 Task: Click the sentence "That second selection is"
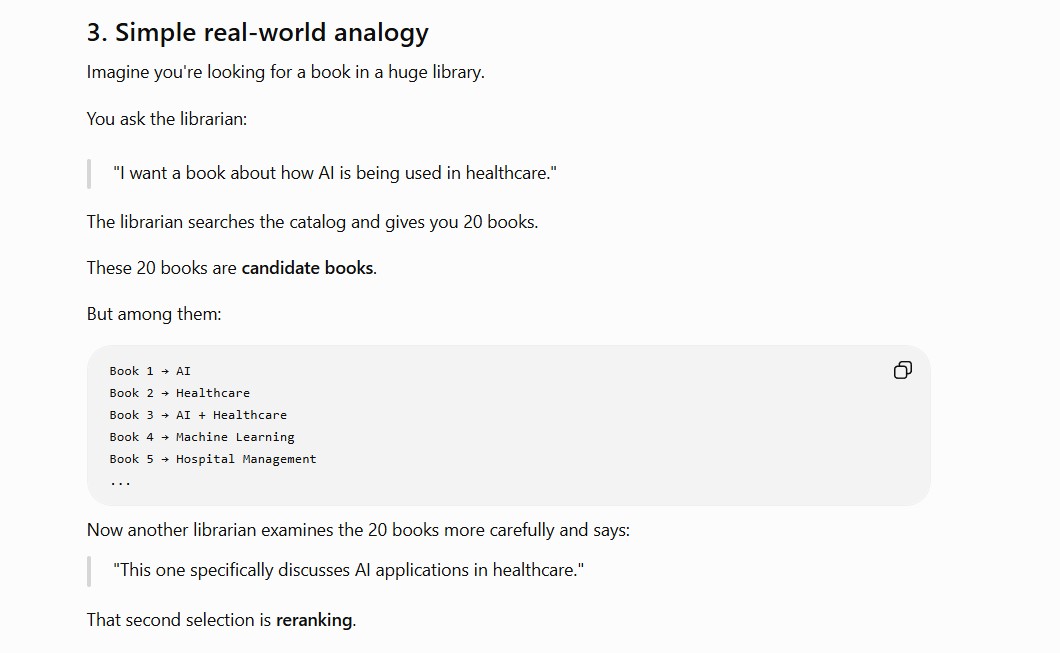(221, 620)
